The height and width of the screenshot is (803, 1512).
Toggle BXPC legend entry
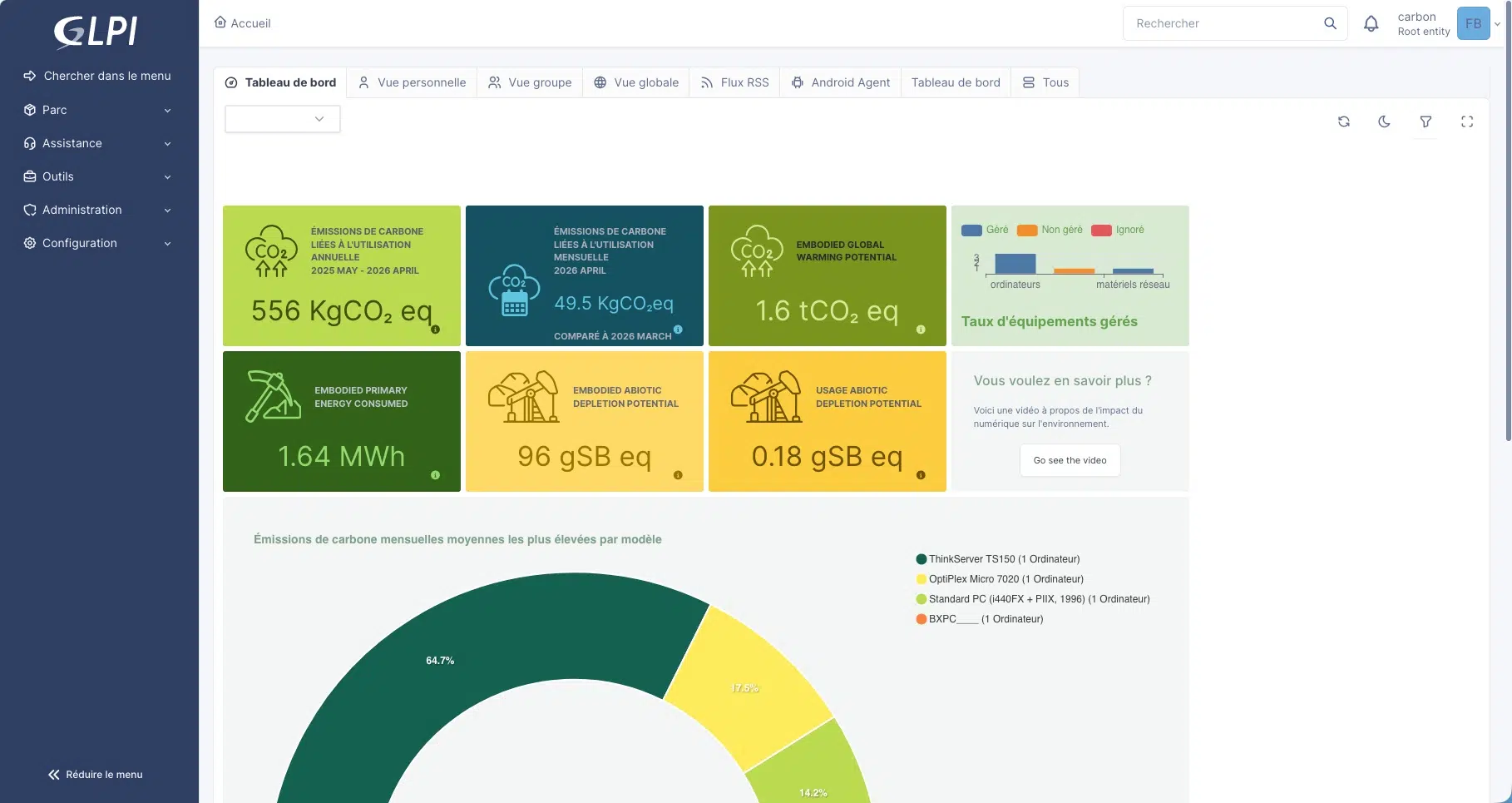[x=980, y=619]
